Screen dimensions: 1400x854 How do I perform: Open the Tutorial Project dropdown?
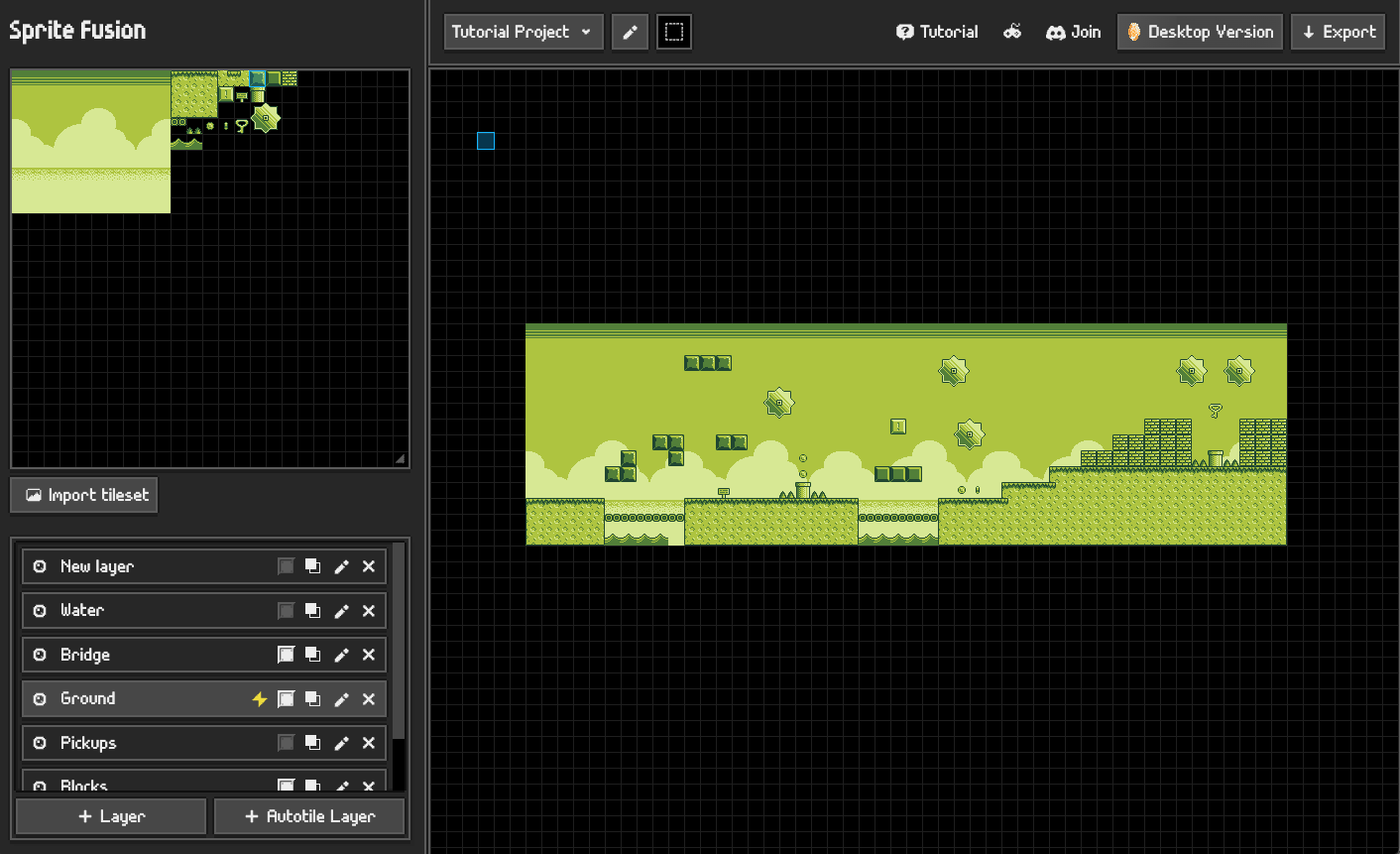pyautogui.click(x=523, y=31)
